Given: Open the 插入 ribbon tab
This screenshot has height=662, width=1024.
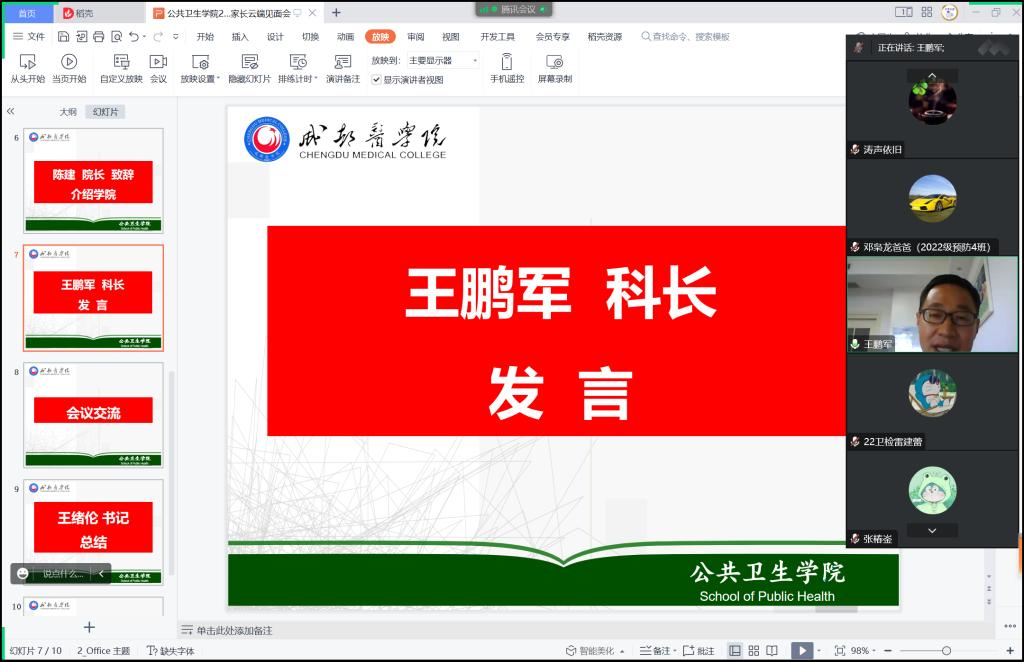Looking at the screenshot, I should 240,37.
